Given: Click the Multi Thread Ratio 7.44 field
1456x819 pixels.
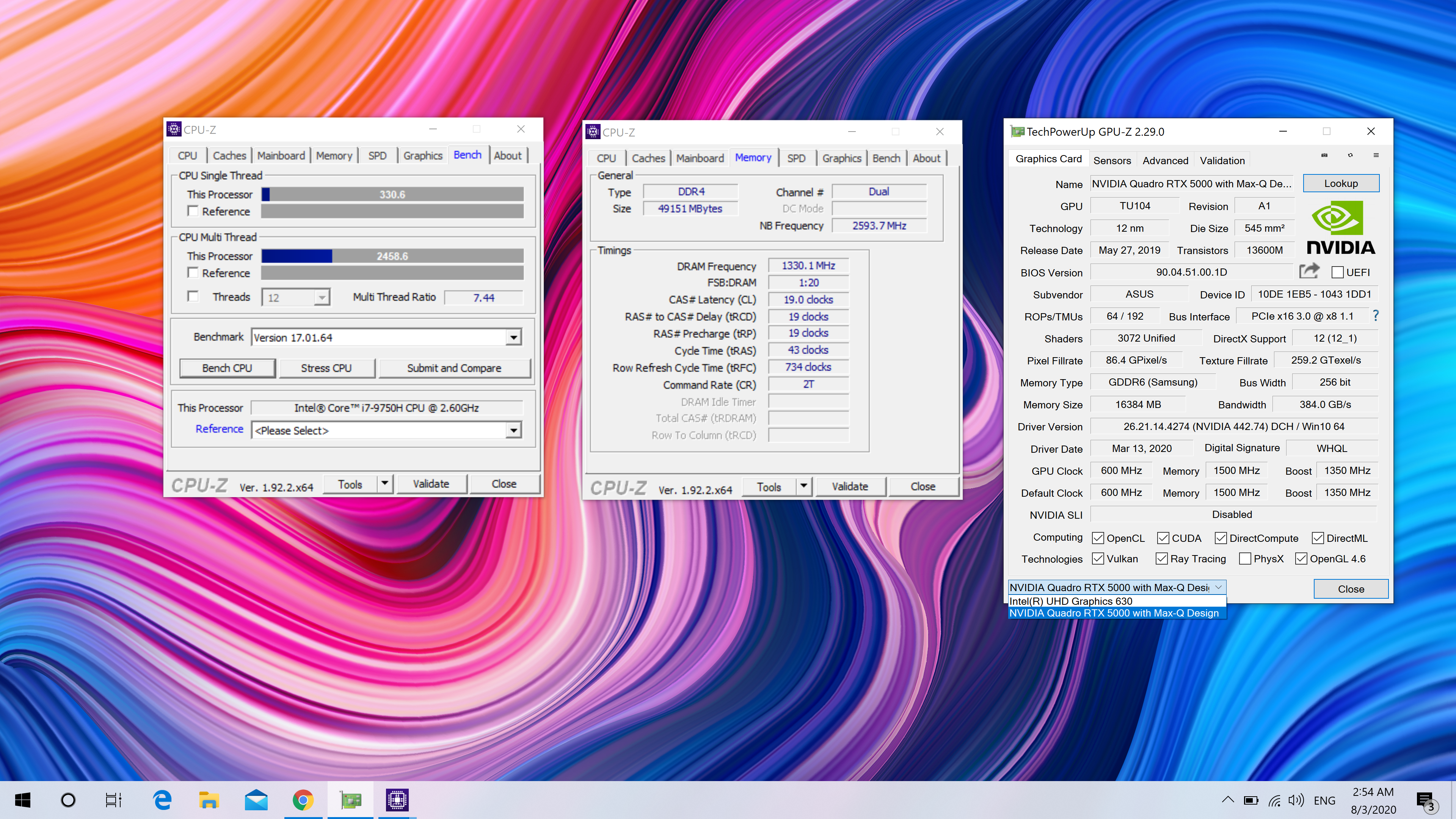Looking at the screenshot, I should (x=484, y=297).
